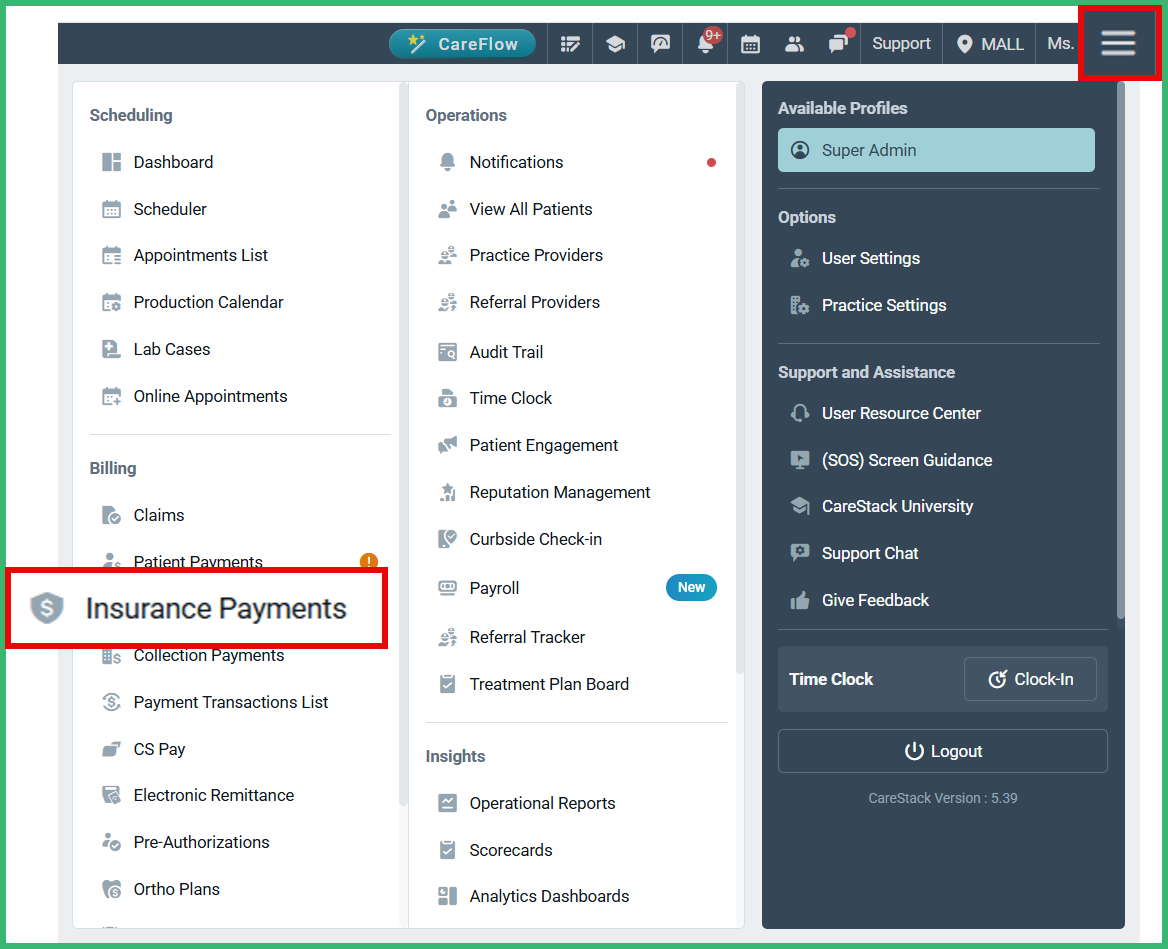Open the Scheduler from the Scheduling menu
Image resolution: width=1168 pixels, height=949 pixels.
168,209
